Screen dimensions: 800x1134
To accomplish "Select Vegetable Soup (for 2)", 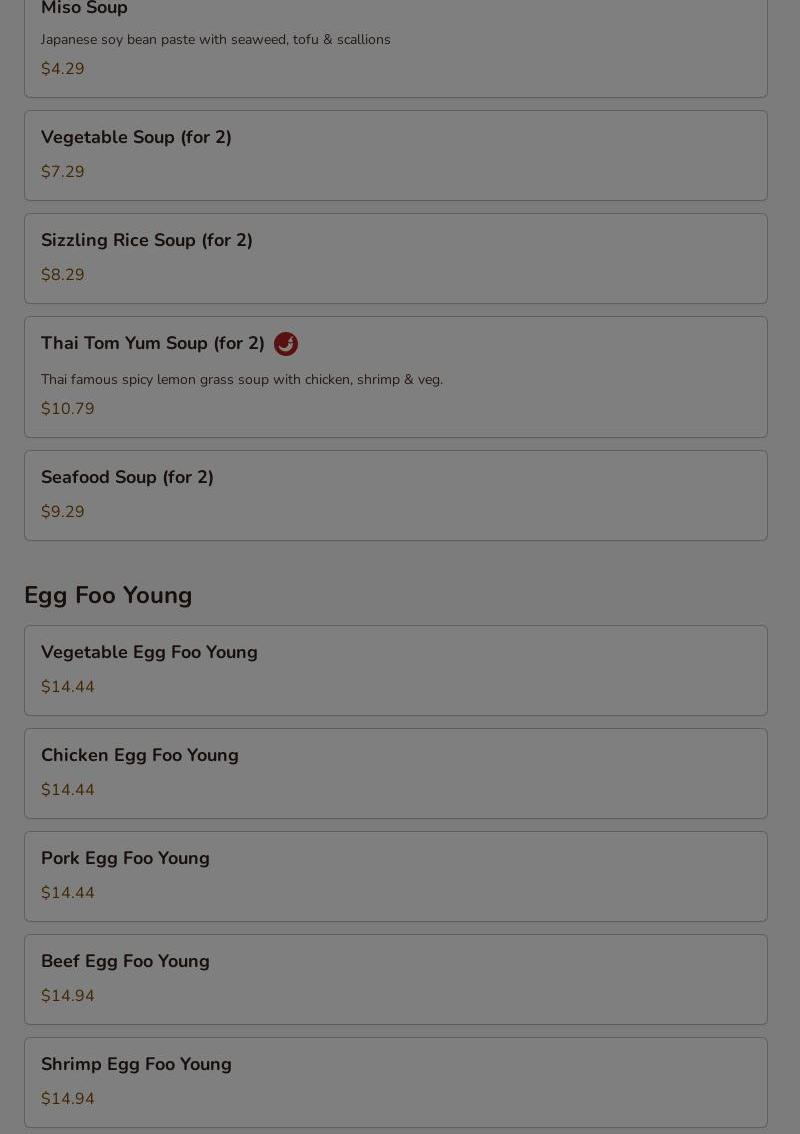I will [x=396, y=155].
